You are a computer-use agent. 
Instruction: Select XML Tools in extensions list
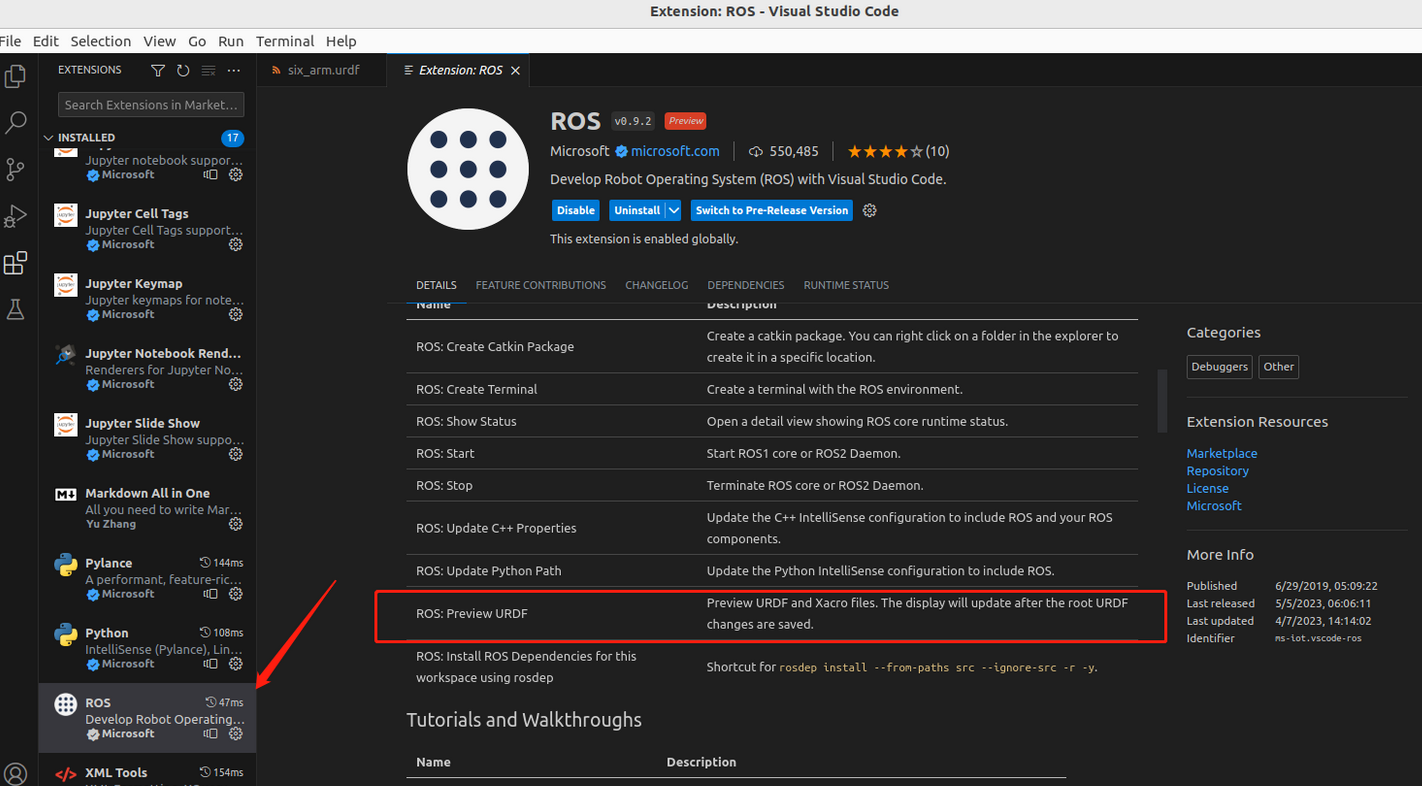(x=147, y=770)
